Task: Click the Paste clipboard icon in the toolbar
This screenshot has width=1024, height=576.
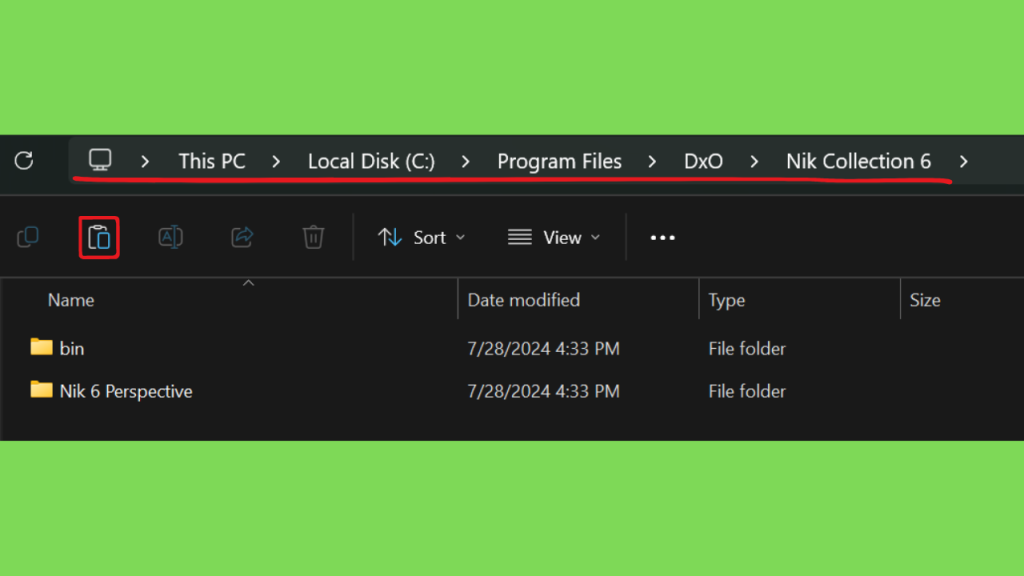Action: 99,237
